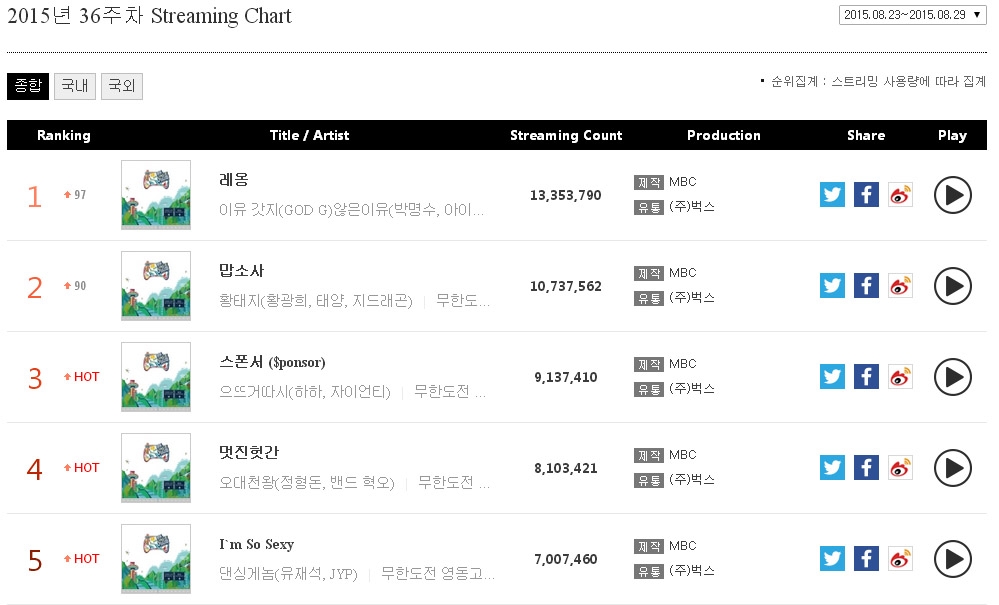Share 스폰서 on Weibo
The image size is (999, 605).
[900, 377]
